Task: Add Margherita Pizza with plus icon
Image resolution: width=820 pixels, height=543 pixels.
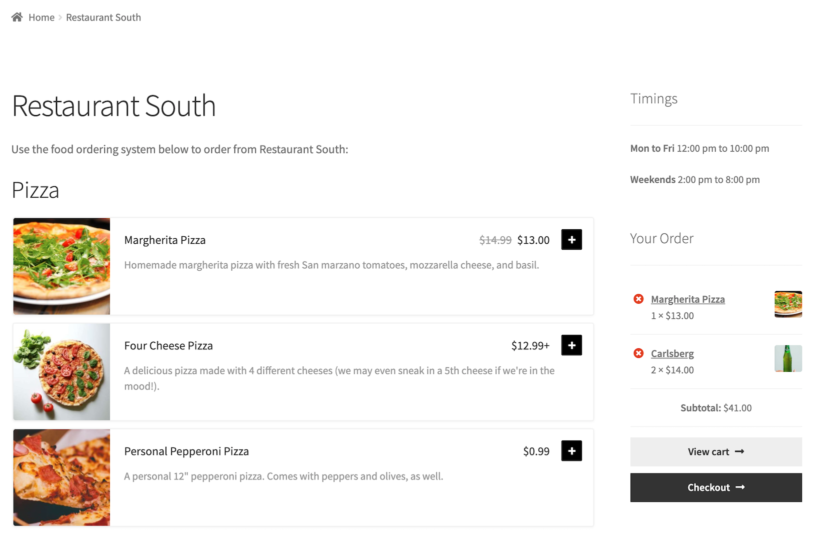Action: click(x=571, y=239)
